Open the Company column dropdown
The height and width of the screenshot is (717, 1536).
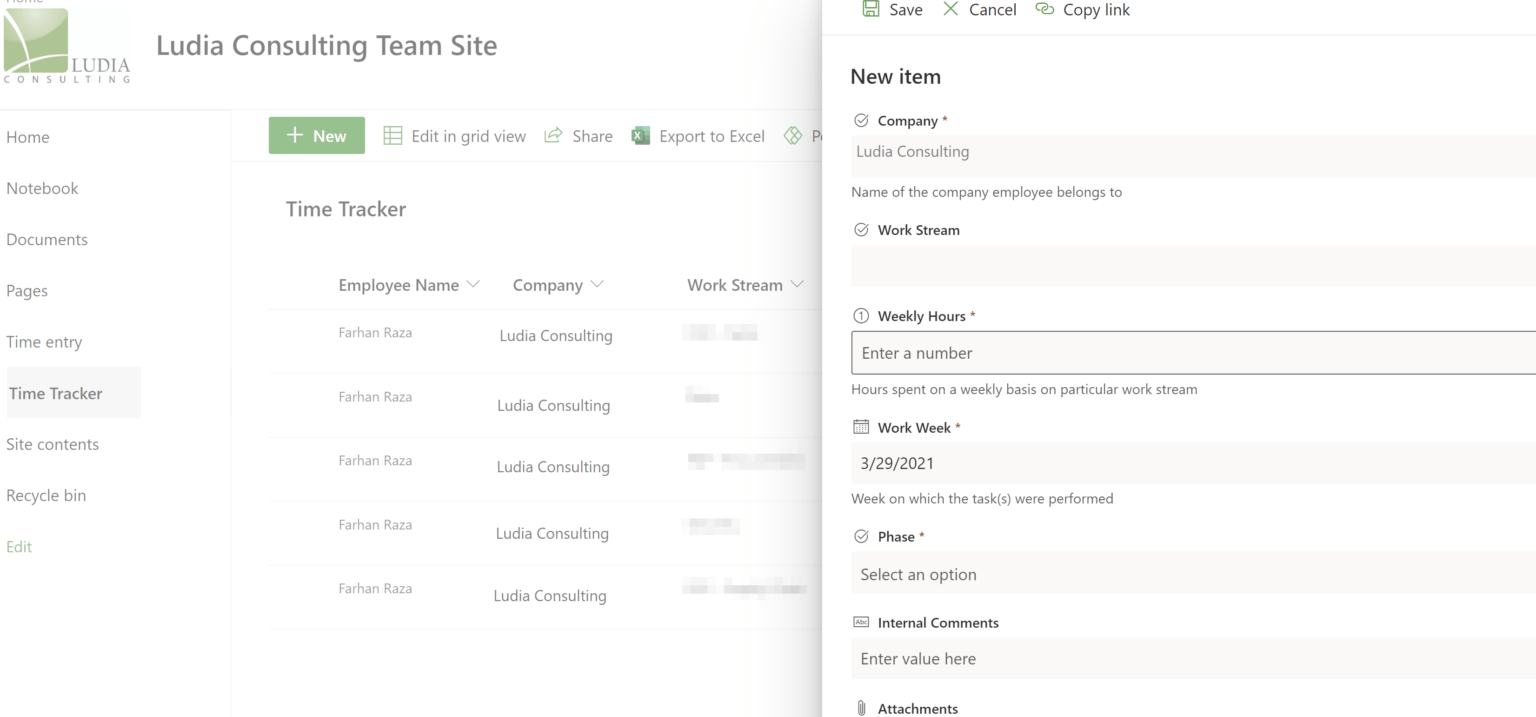tap(596, 284)
